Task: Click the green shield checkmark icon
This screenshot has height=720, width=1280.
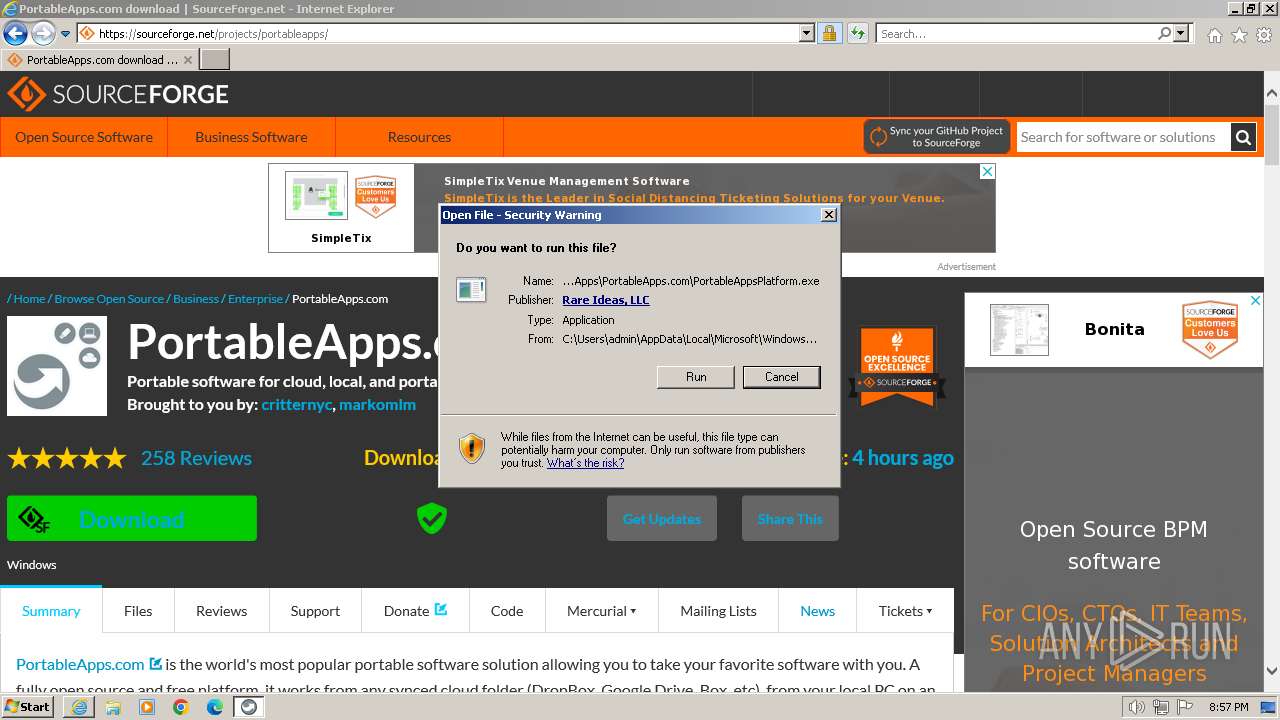Action: click(x=432, y=518)
